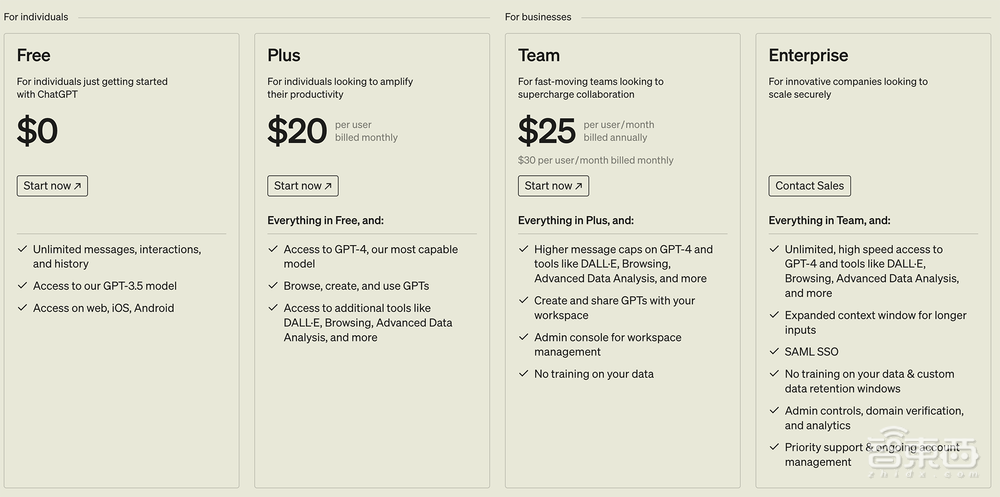Click the "$30 per user/month billed monthly" note
This screenshot has height=497, width=1000.
[x=595, y=160]
